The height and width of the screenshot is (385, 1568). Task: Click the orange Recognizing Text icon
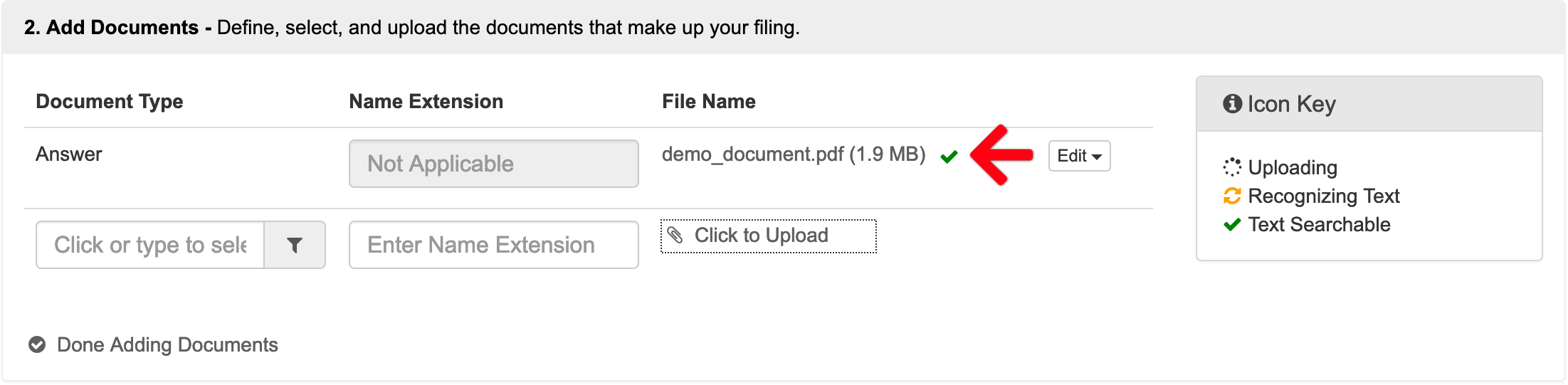(1232, 196)
